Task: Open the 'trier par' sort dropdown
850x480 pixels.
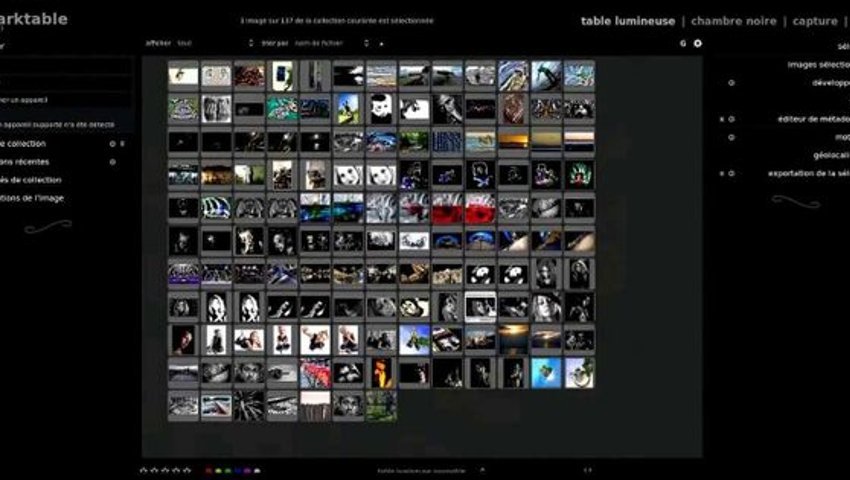Action: [x=332, y=43]
